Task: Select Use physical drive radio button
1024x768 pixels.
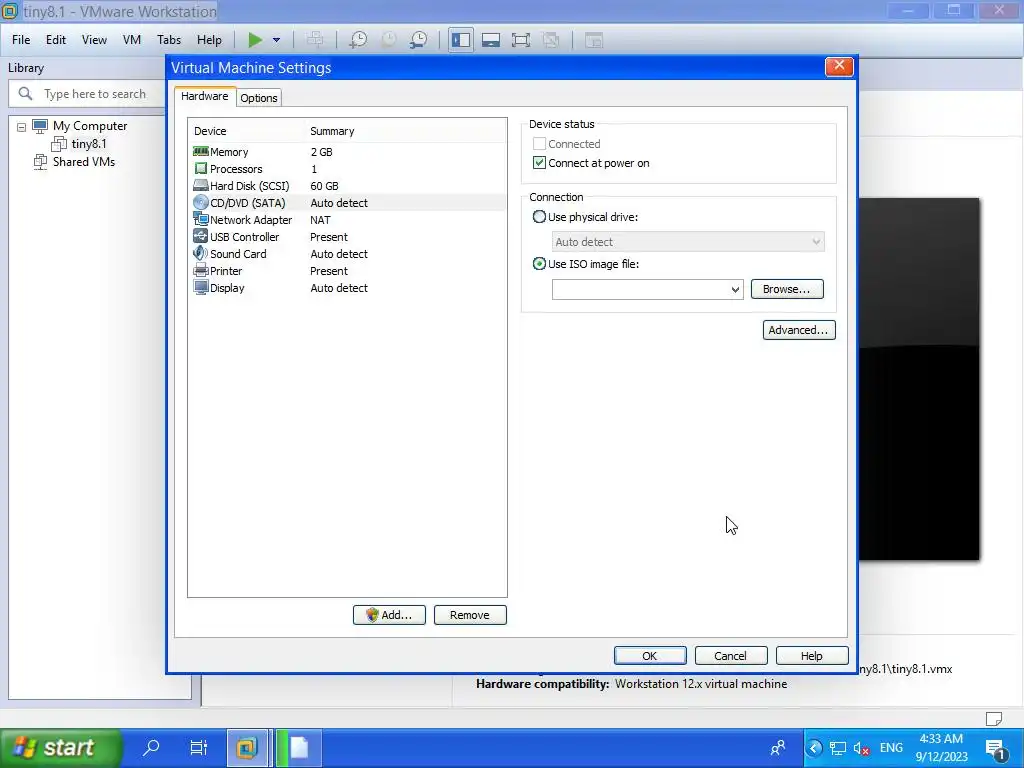Action: (x=539, y=217)
